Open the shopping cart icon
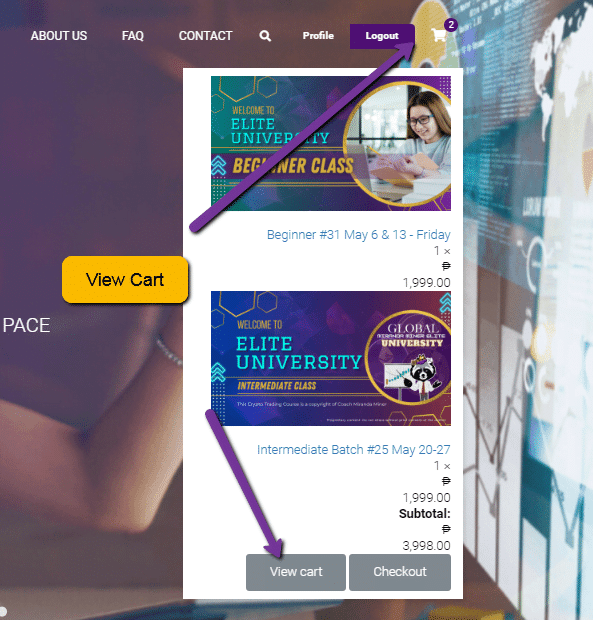 click(439, 36)
